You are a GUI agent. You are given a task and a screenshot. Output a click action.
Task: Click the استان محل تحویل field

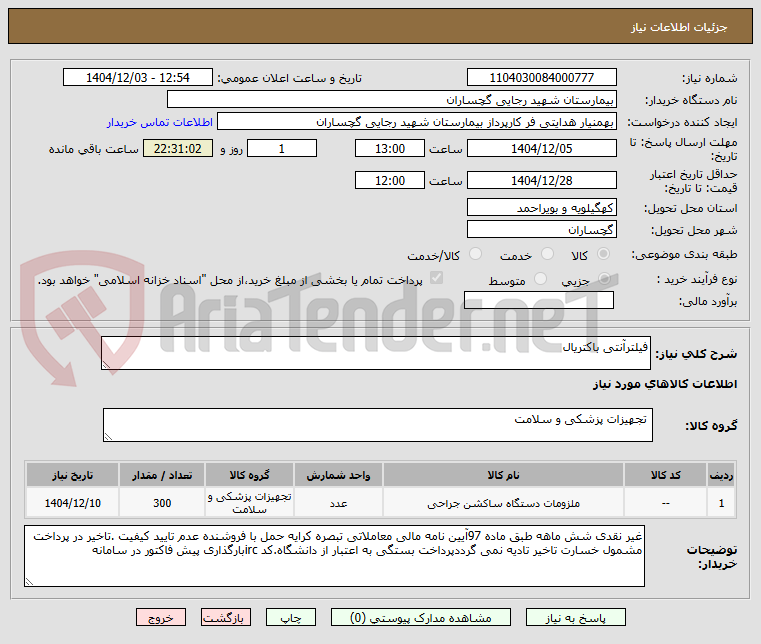click(542, 208)
